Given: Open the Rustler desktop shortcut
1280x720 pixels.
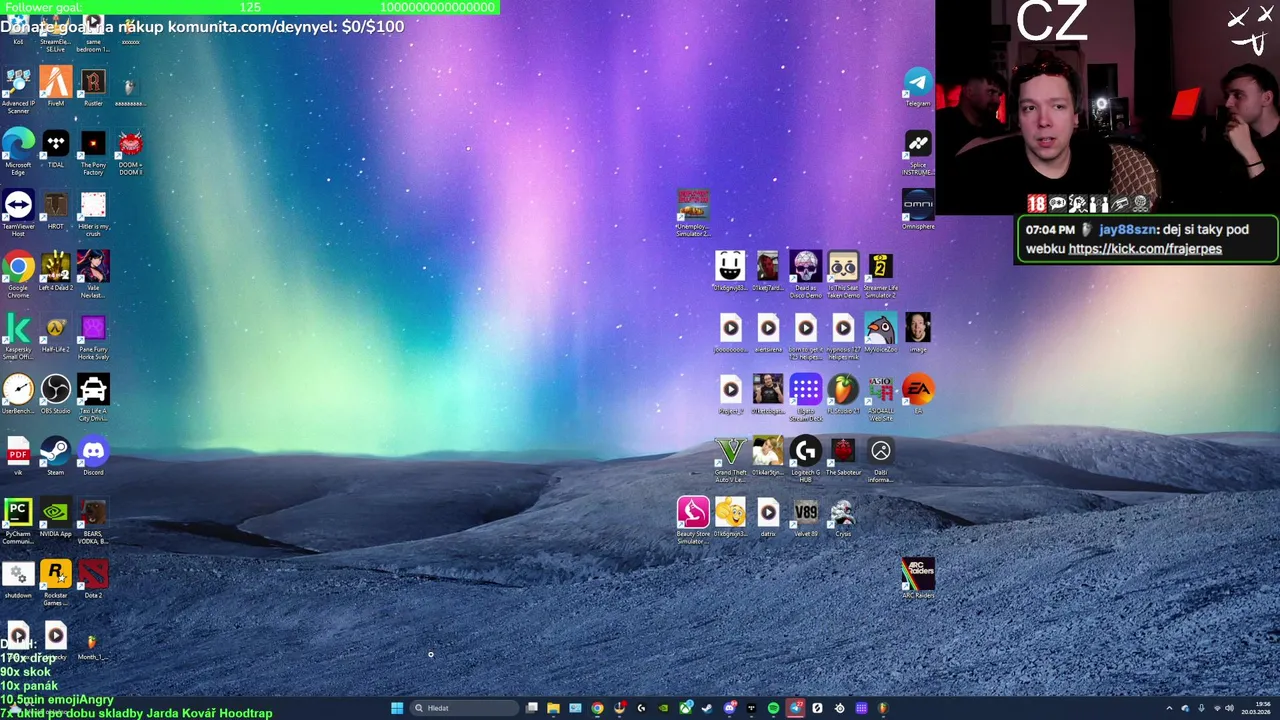Looking at the screenshot, I should (x=93, y=86).
